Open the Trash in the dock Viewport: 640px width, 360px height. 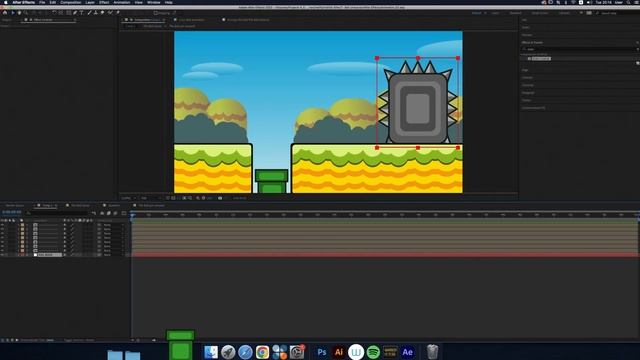(x=432, y=352)
